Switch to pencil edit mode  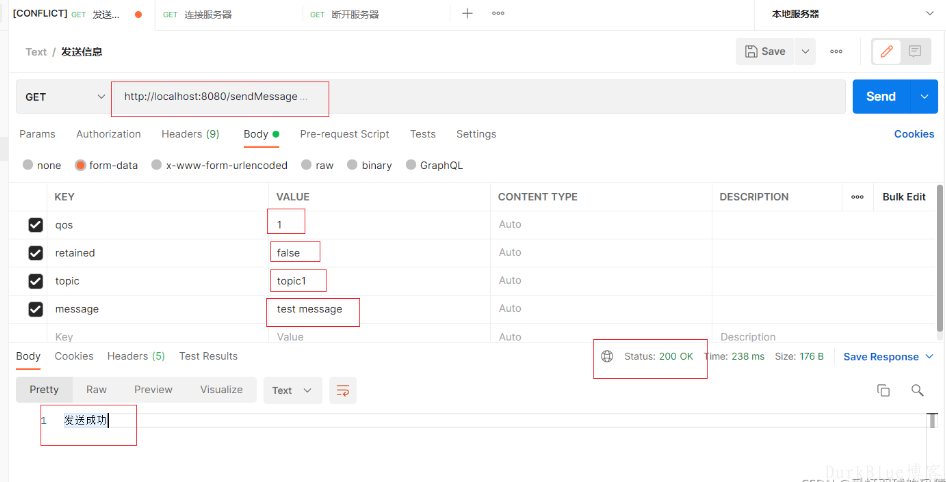(886, 52)
